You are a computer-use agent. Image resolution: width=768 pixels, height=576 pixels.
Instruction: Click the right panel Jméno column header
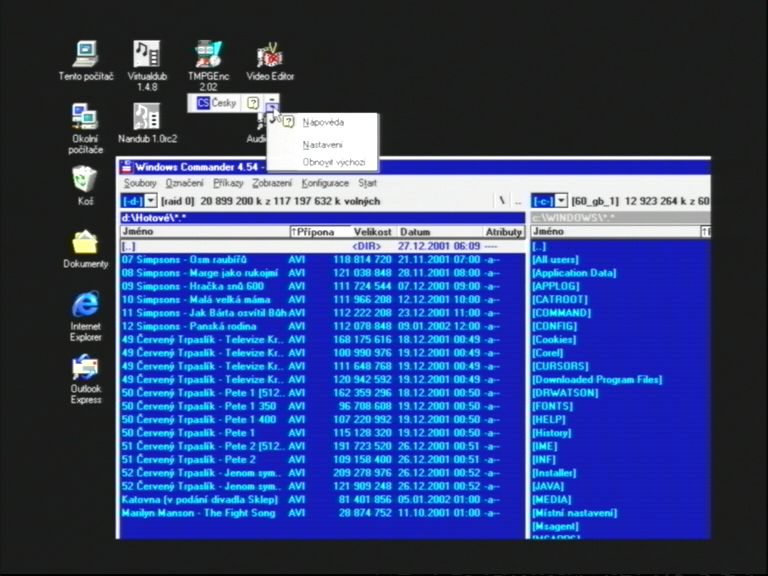point(616,232)
